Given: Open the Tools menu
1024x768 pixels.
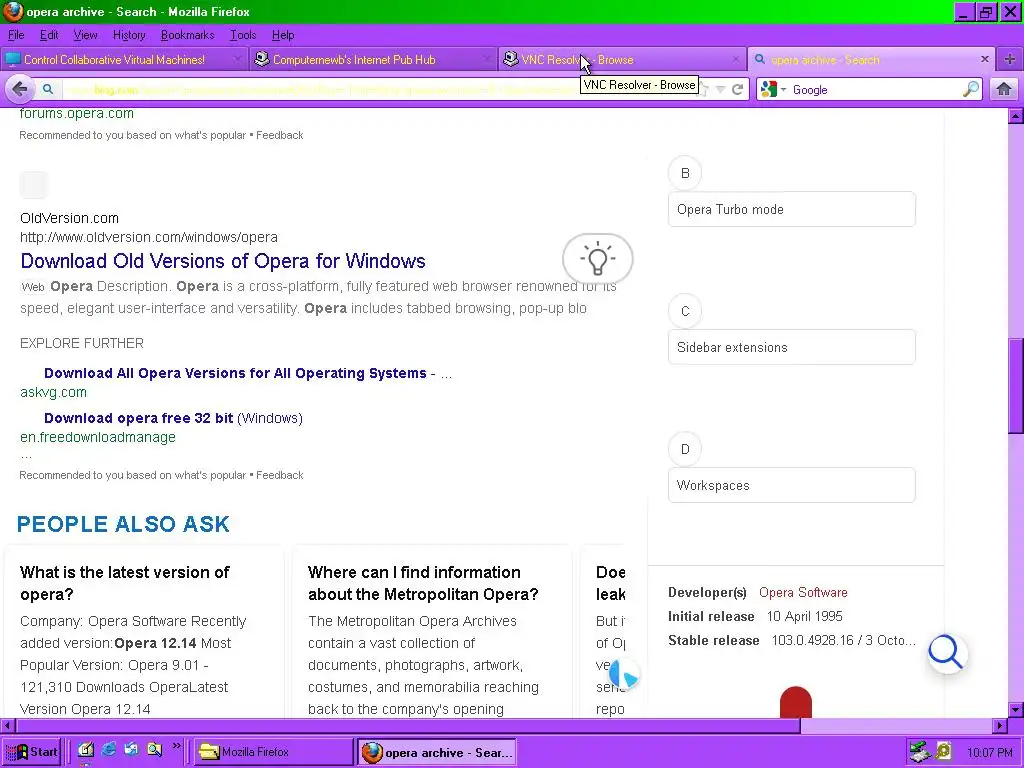Looking at the screenshot, I should [x=243, y=35].
